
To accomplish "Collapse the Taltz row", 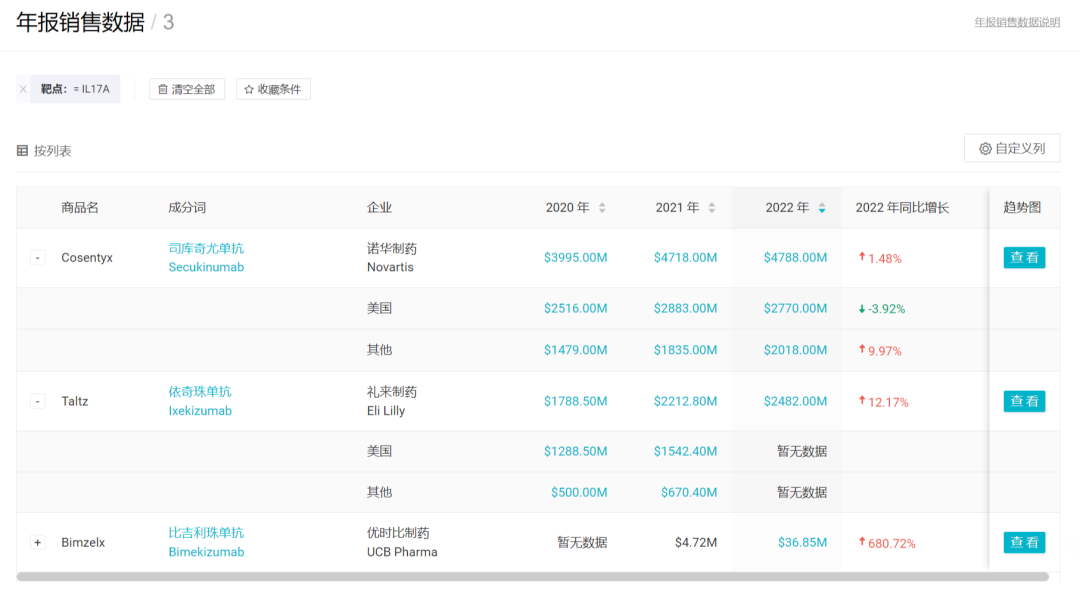I will [38, 401].
